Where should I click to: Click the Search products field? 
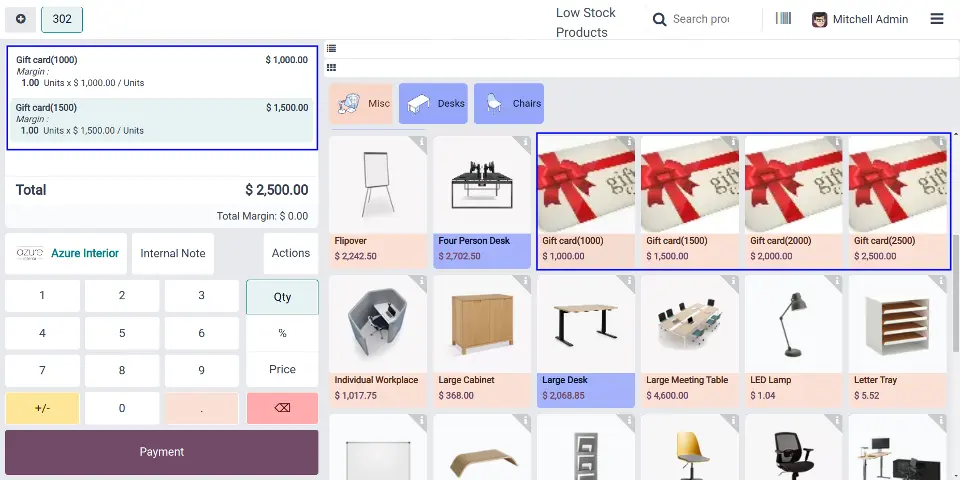(x=701, y=20)
